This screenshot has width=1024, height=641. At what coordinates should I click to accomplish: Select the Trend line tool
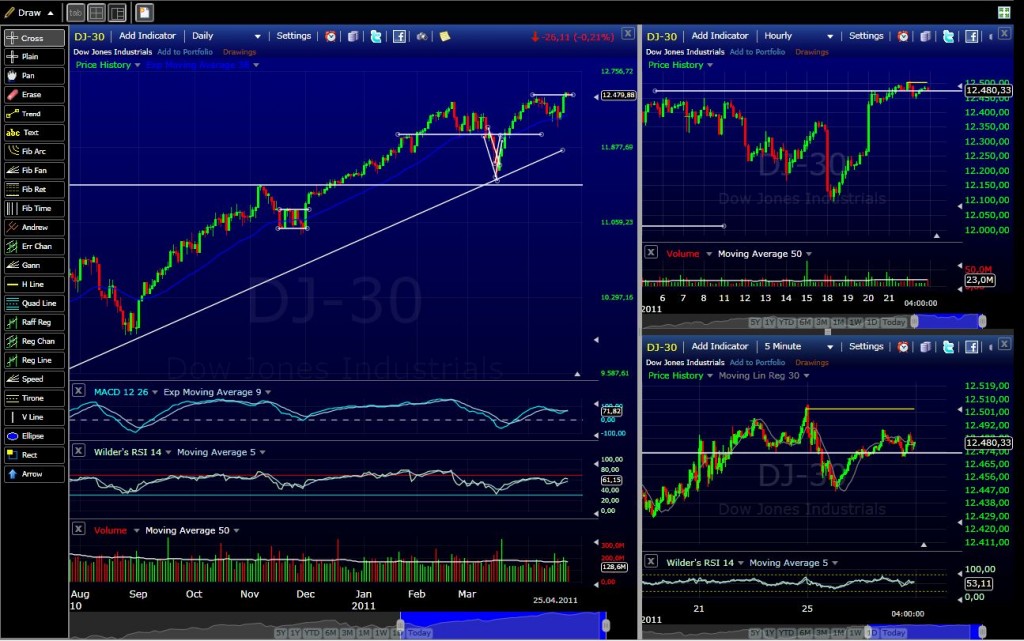click(34, 113)
